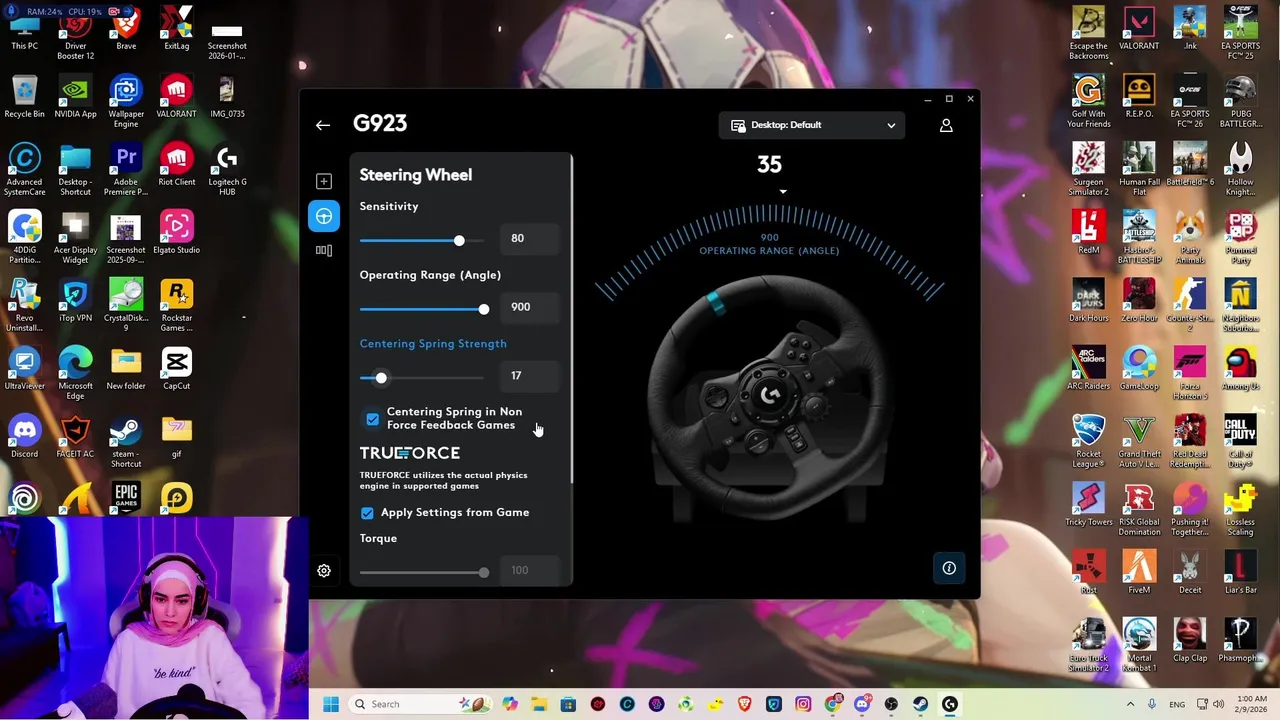Open the user account profile icon
Screen dimensions: 1280x720
coord(946,125)
